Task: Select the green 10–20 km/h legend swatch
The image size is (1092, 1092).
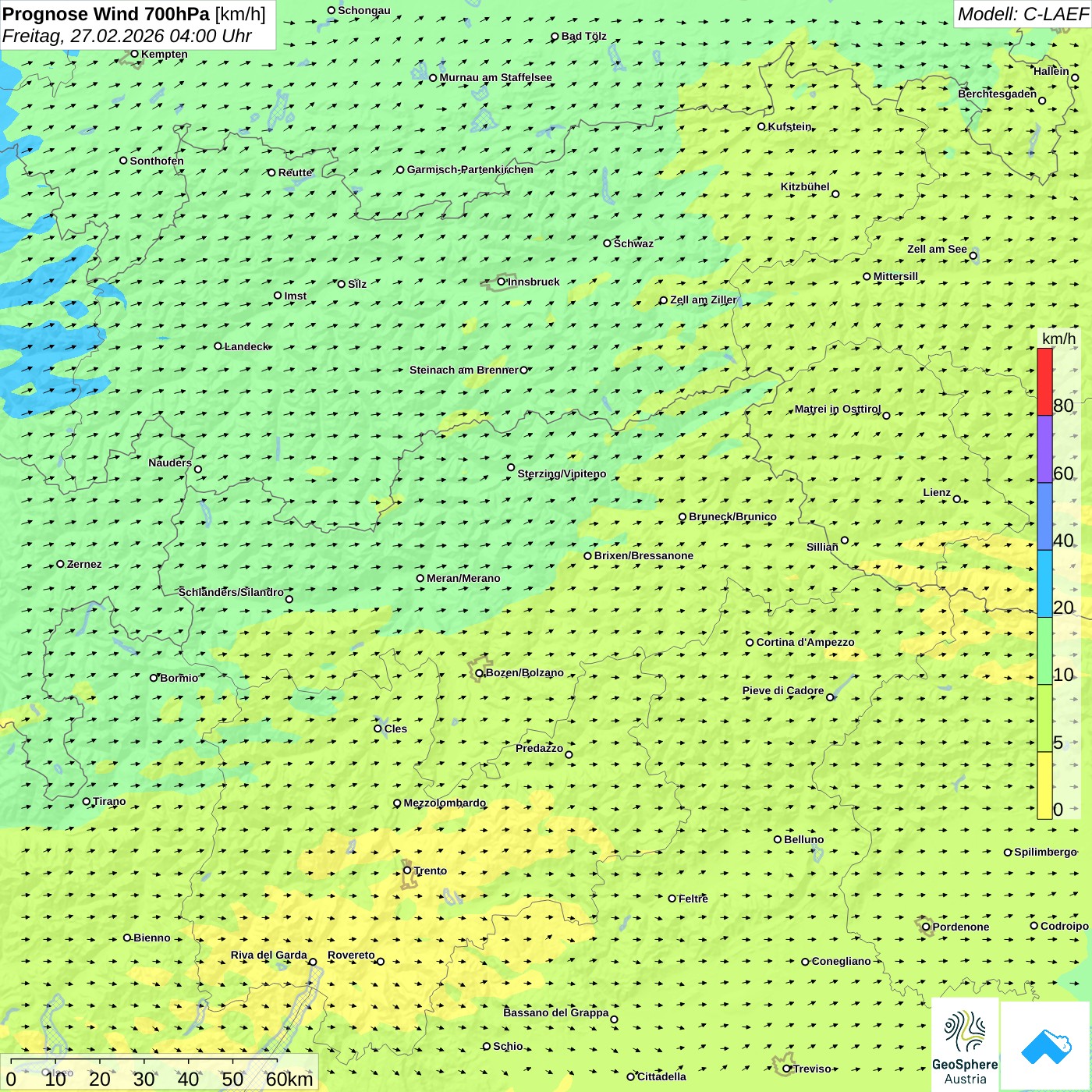Action: click(x=1044, y=651)
